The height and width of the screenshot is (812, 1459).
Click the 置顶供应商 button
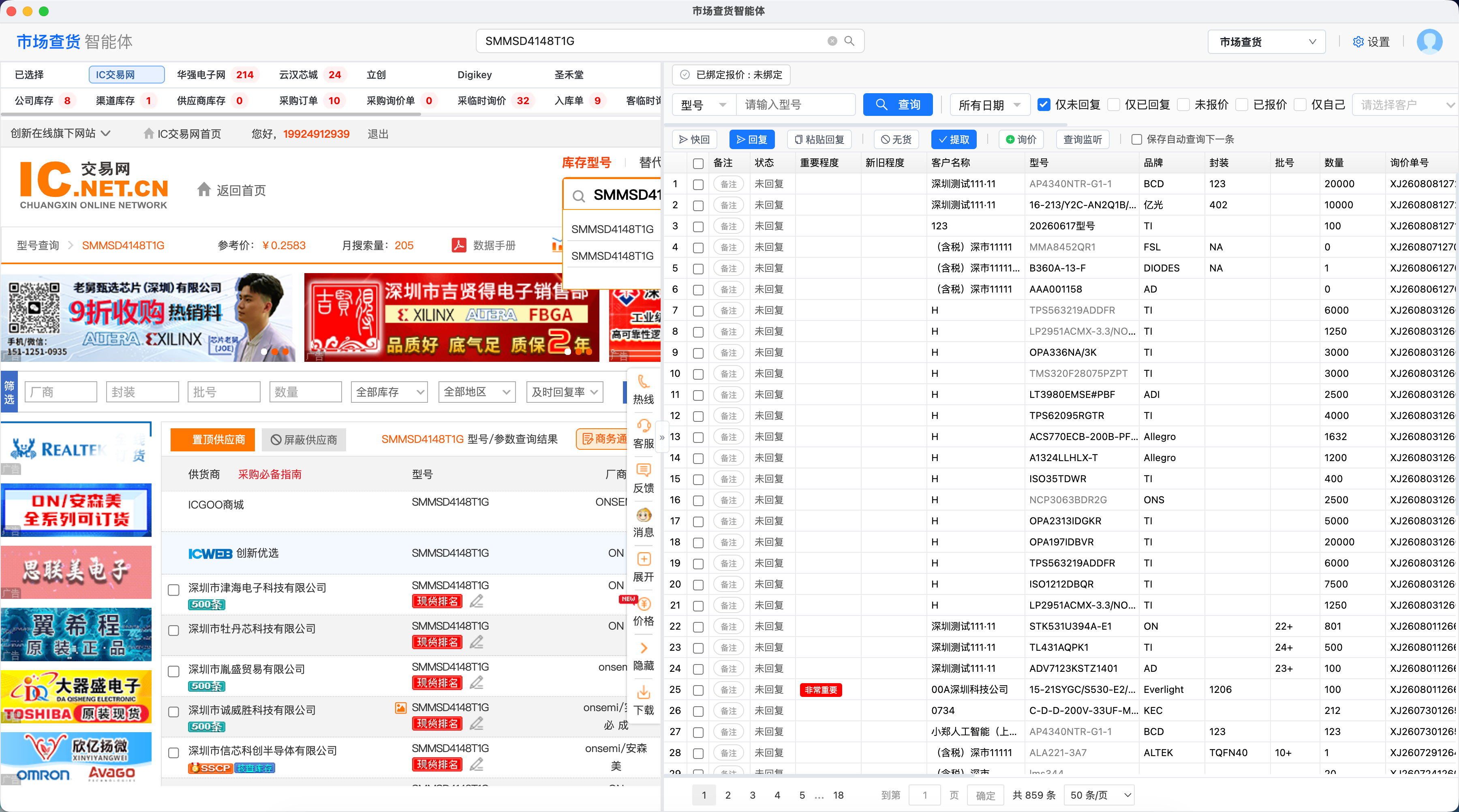click(212, 439)
